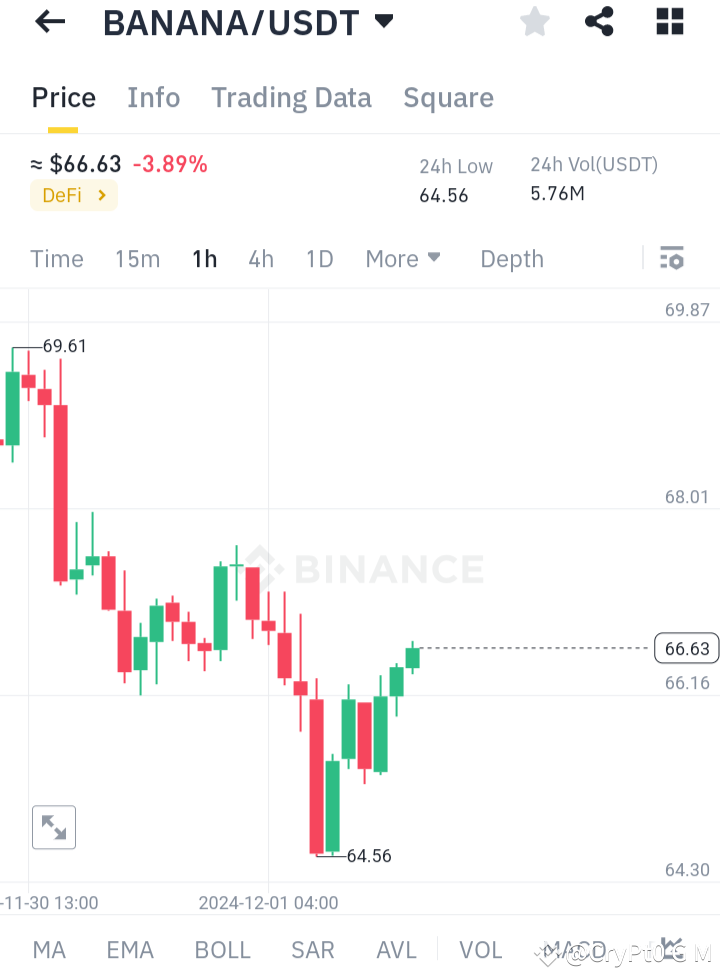Click the 66.63 current price label
Screen dimensions: 720x976
686,648
